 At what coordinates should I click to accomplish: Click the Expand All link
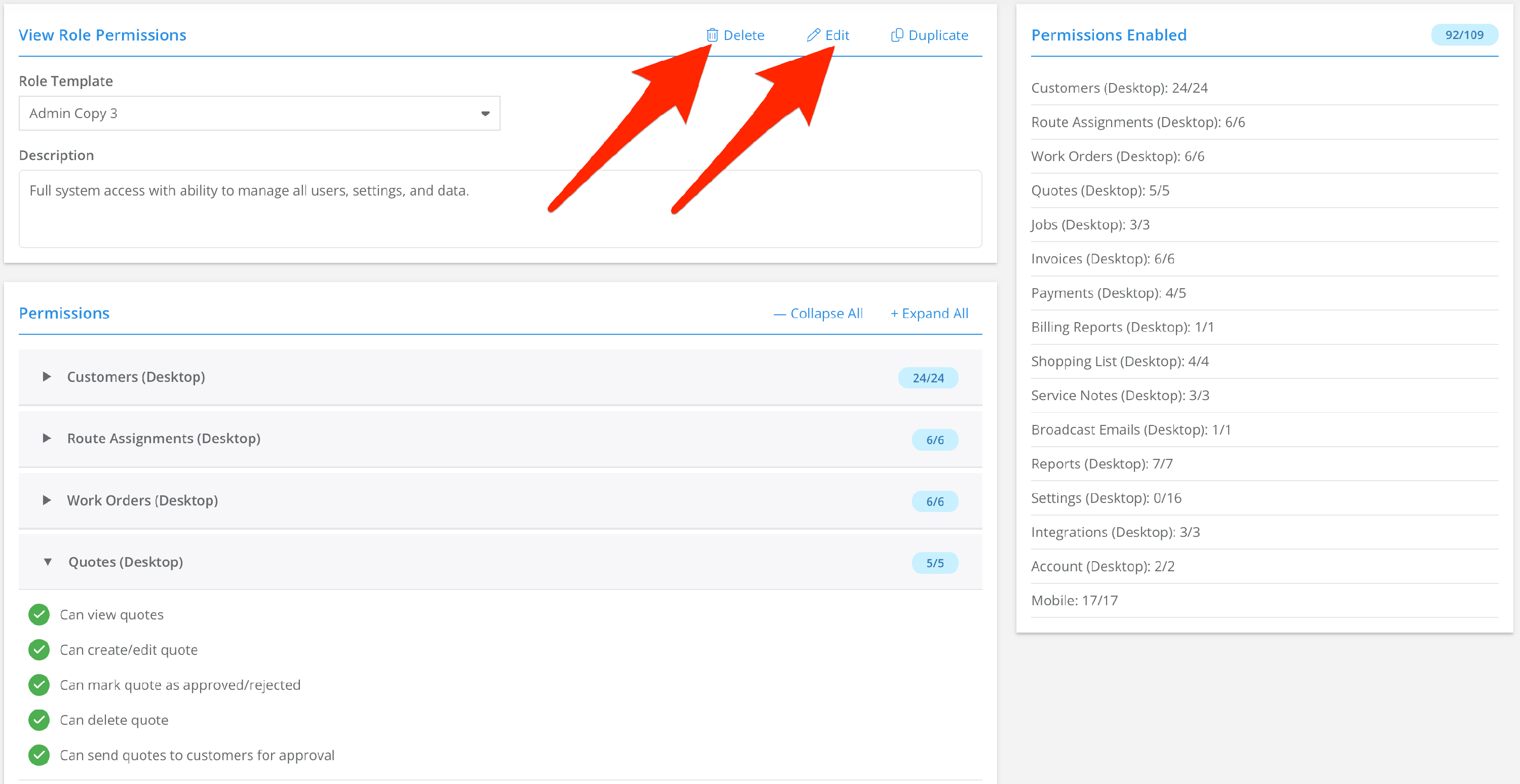pyautogui.click(x=929, y=313)
